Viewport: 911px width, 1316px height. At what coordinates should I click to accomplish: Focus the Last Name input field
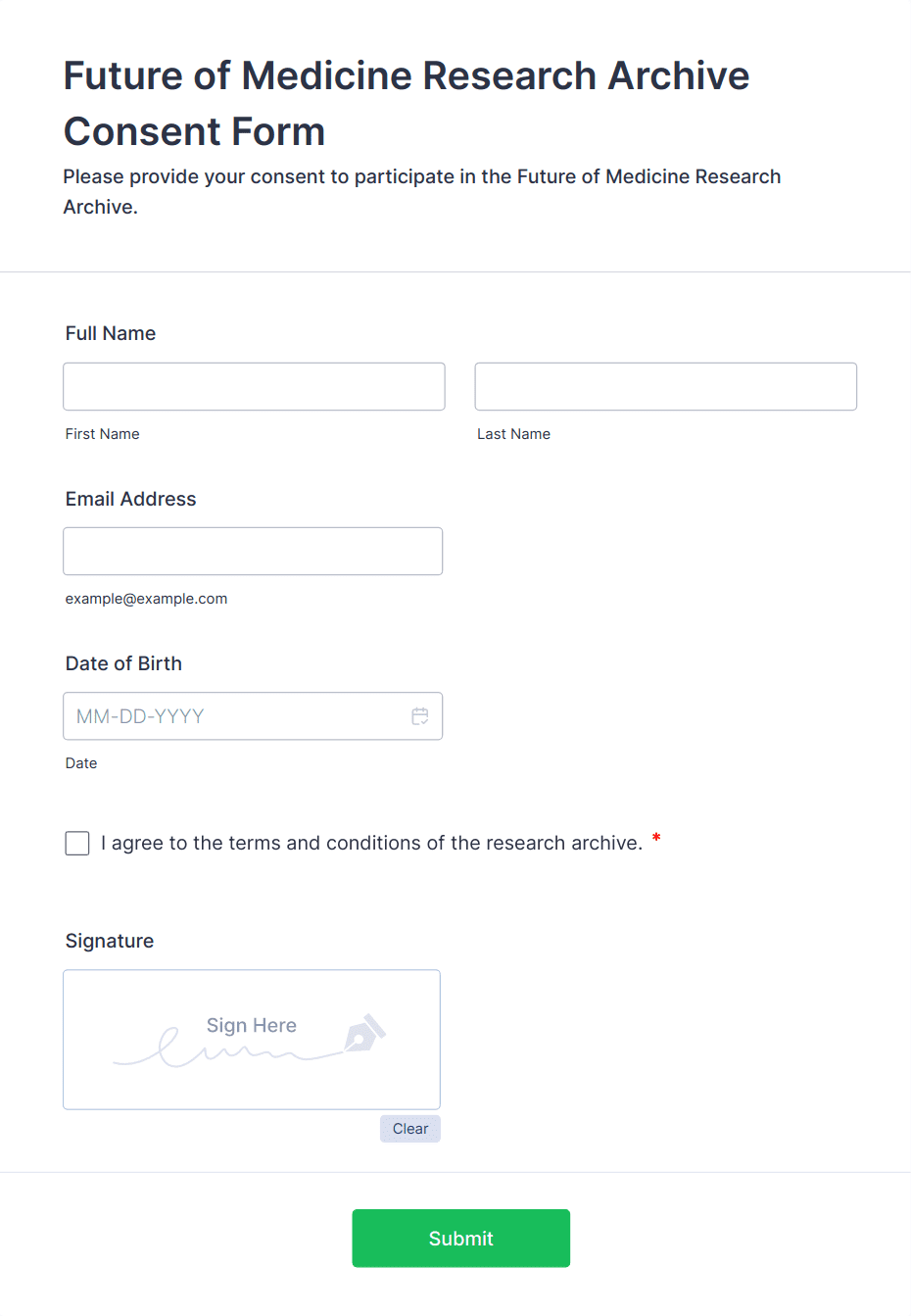(665, 386)
